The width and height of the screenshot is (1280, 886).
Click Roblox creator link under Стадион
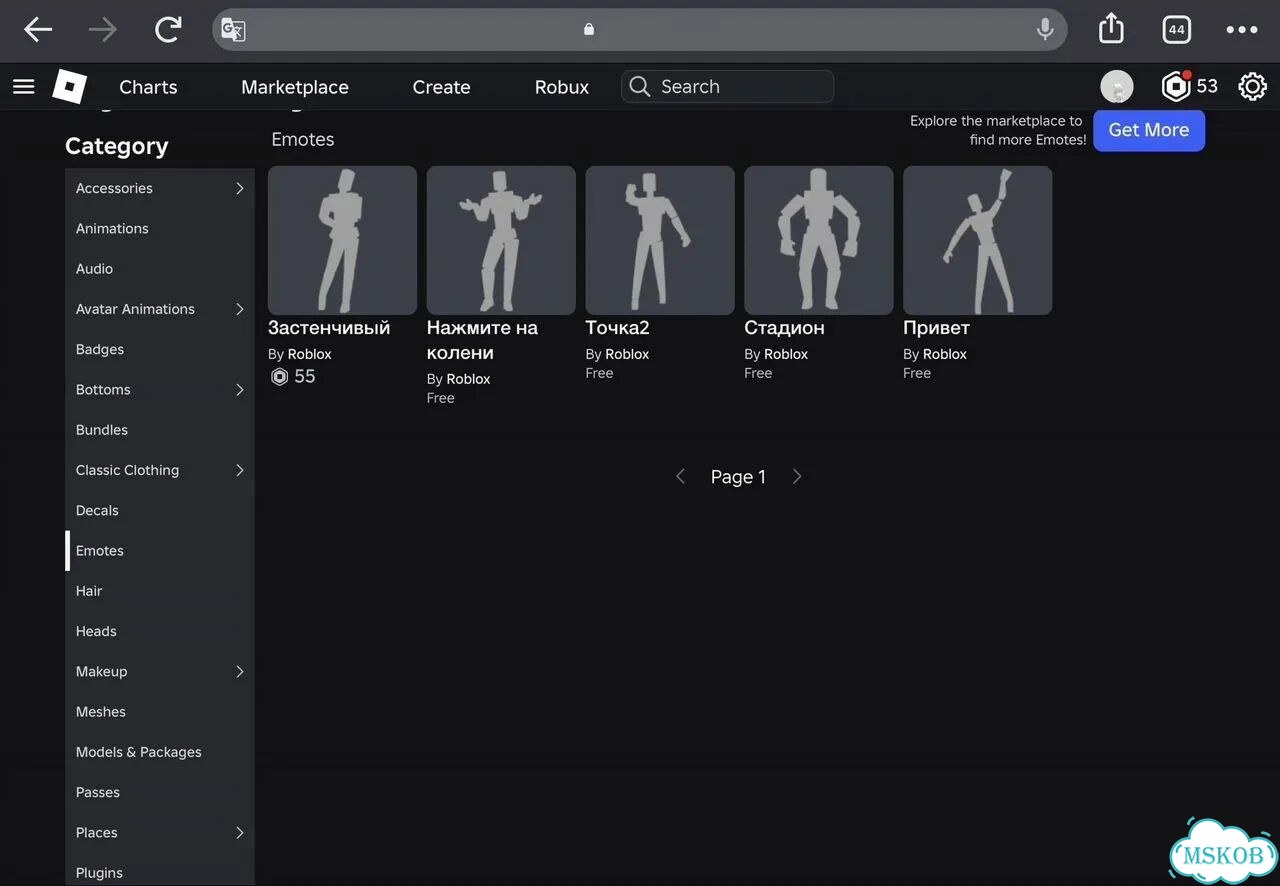(x=786, y=354)
